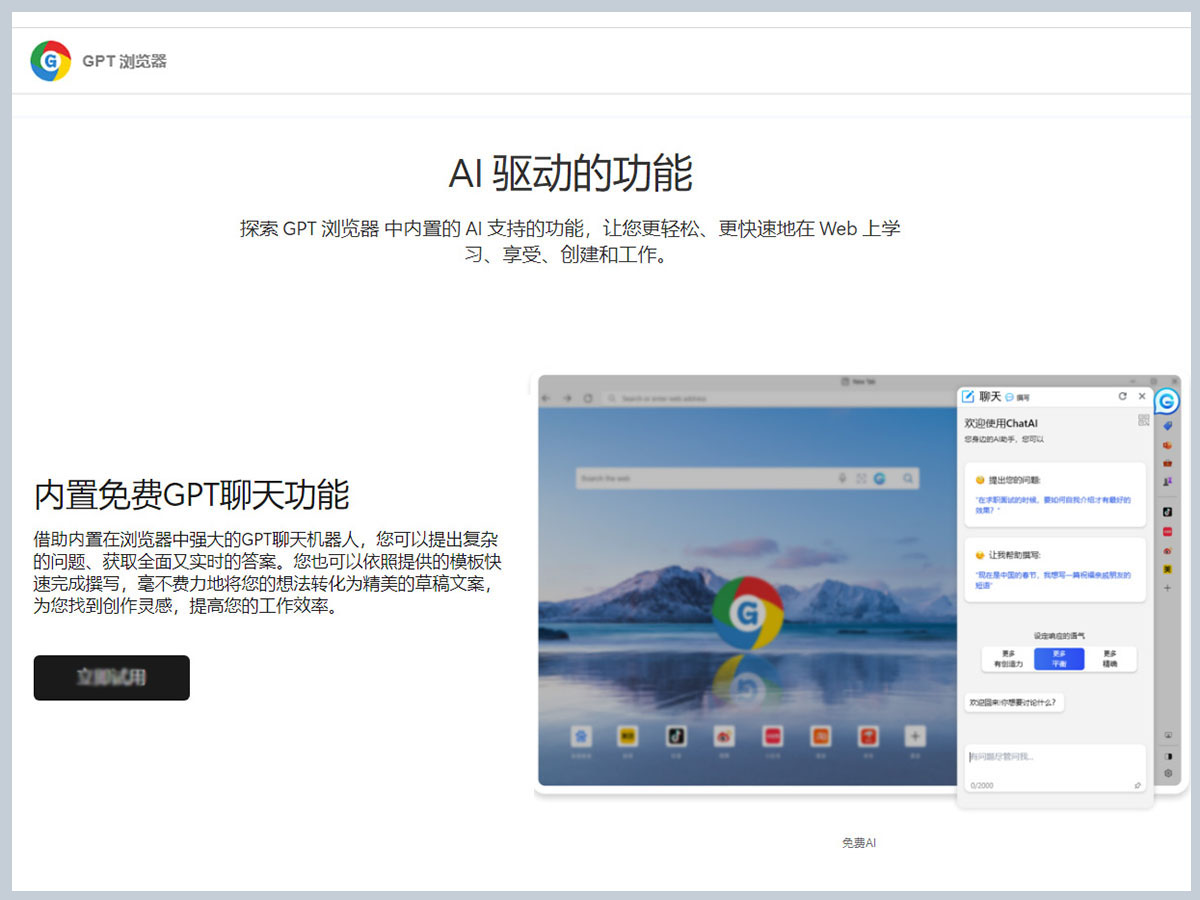
Task: Select the 更多平衡 tone option
Action: pyautogui.click(x=1059, y=659)
